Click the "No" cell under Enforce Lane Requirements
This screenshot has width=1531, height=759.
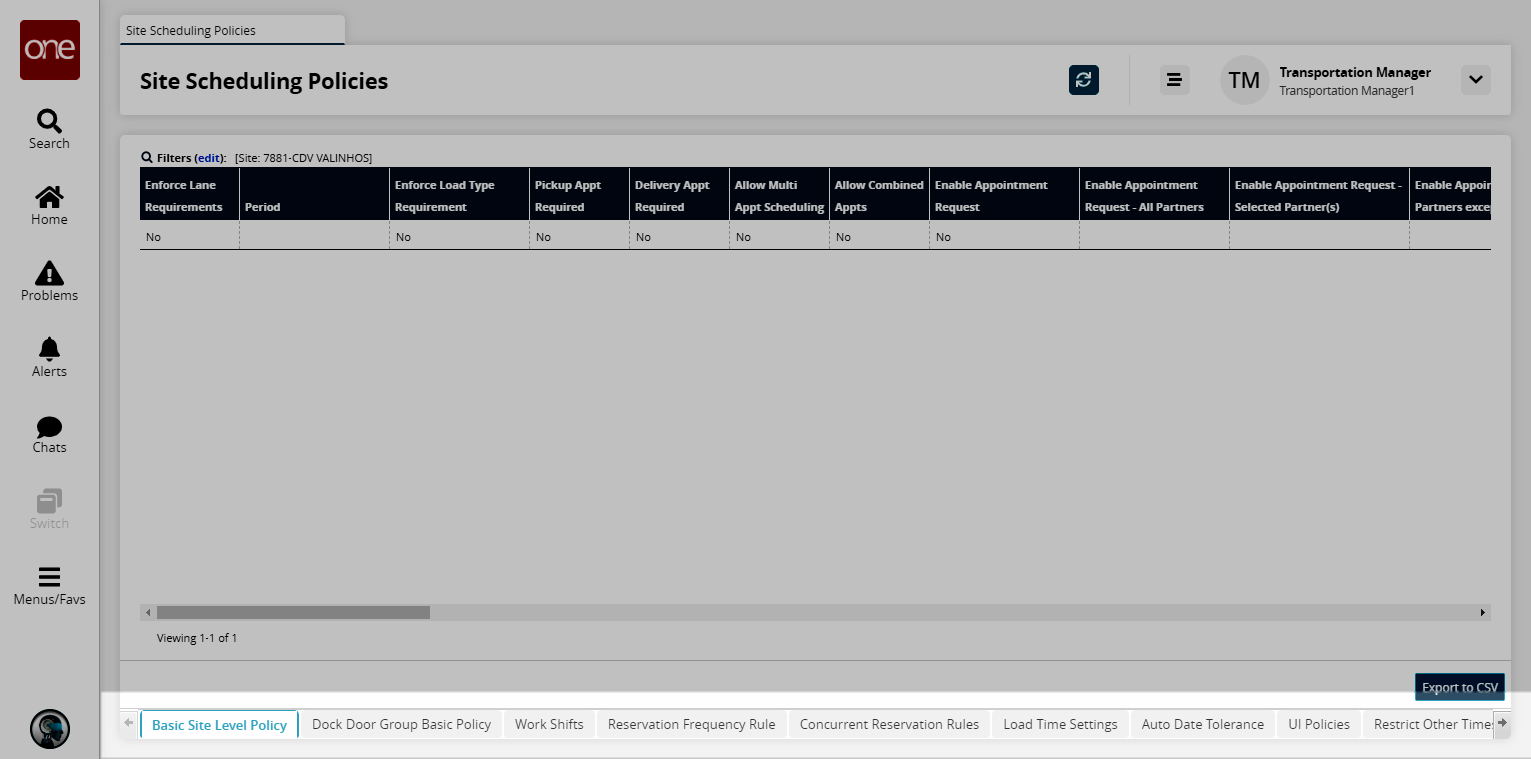pos(189,237)
